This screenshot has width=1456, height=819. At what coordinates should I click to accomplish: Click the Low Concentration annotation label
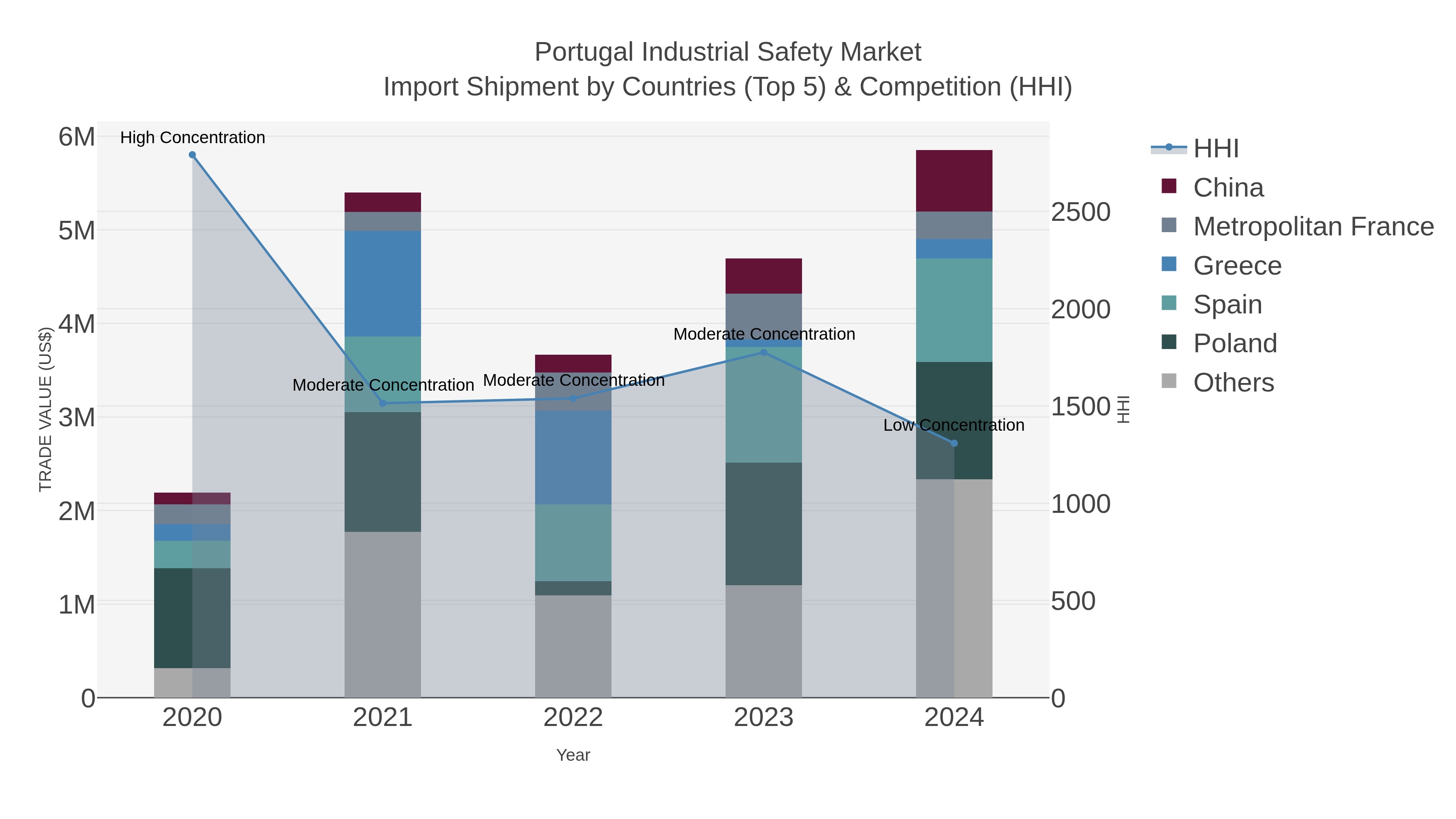pos(954,425)
